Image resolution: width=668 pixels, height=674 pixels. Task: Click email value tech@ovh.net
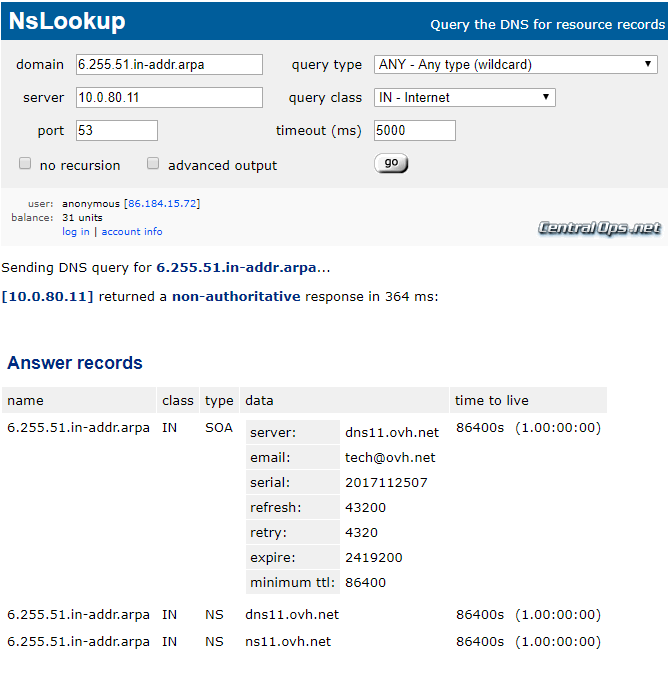[x=390, y=457]
